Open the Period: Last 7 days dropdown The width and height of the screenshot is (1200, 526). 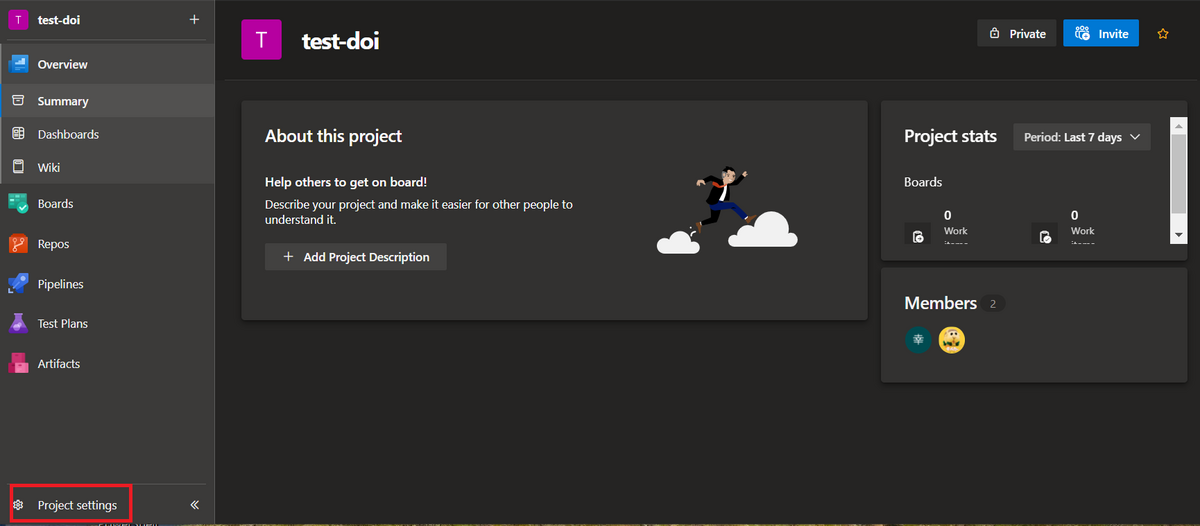[1082, 137]
